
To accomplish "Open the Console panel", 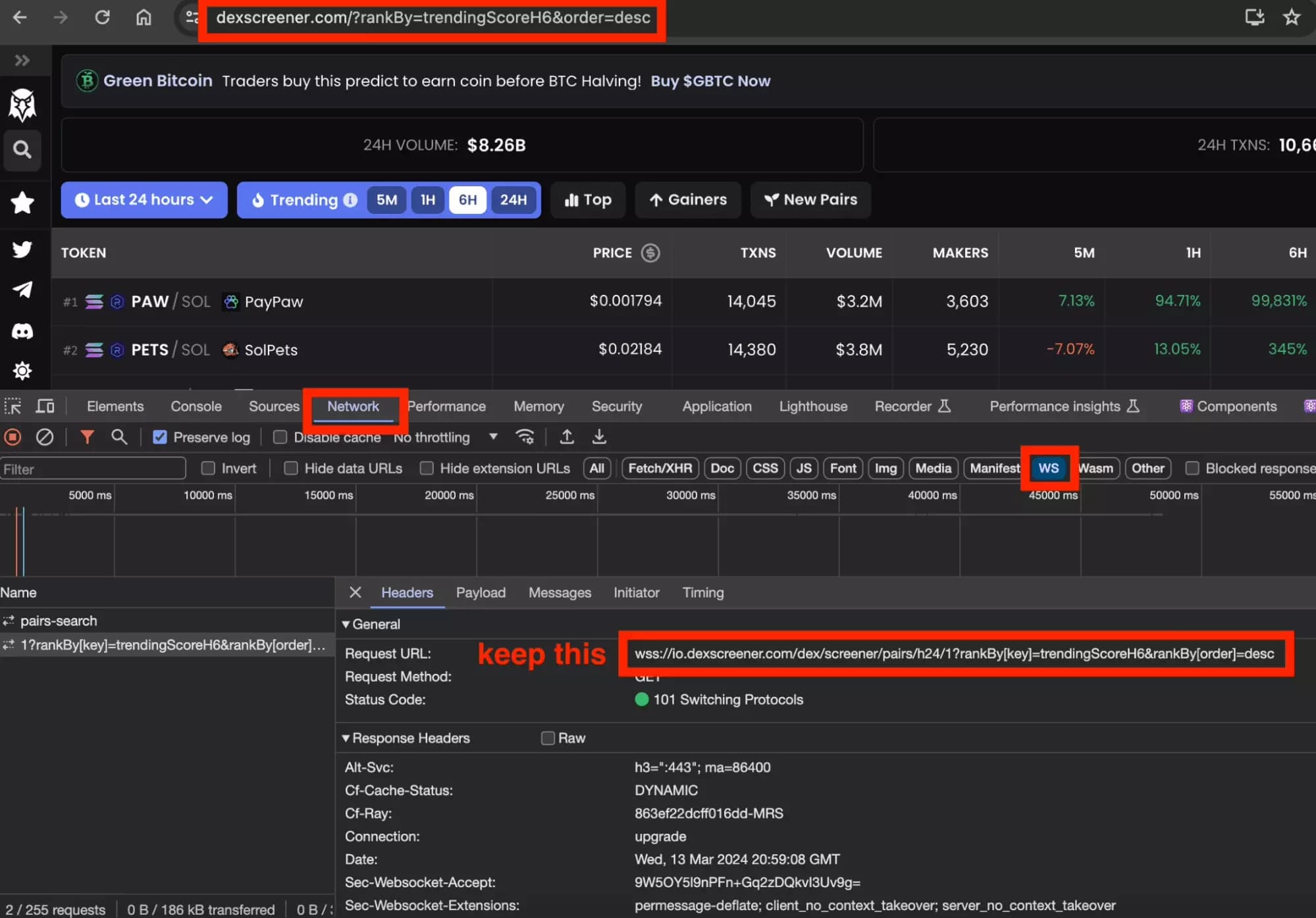I will click(x=196, y=406).
